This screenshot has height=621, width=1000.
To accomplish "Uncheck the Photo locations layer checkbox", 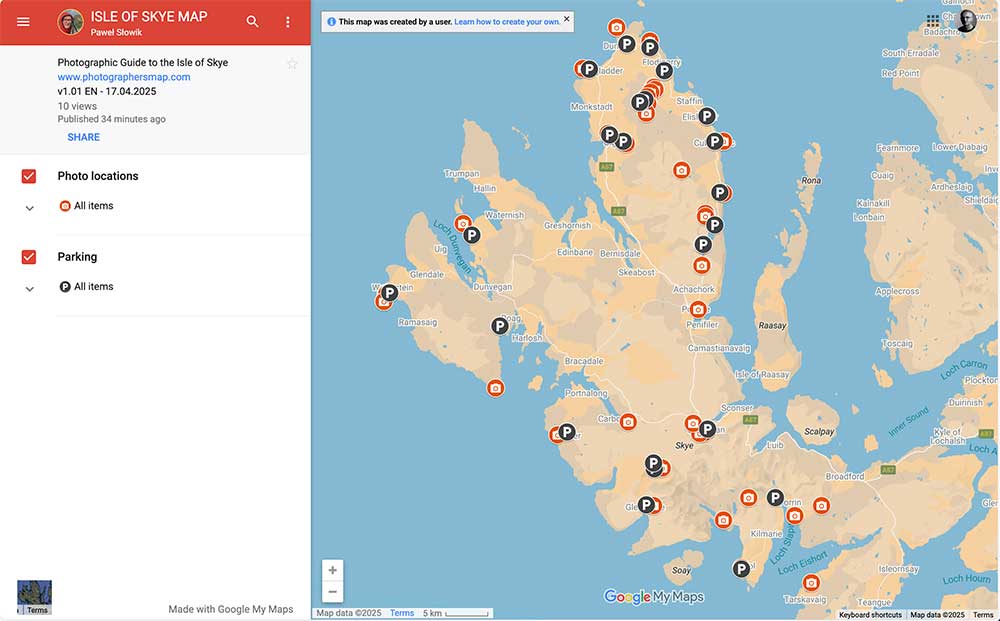I will 29,176.
